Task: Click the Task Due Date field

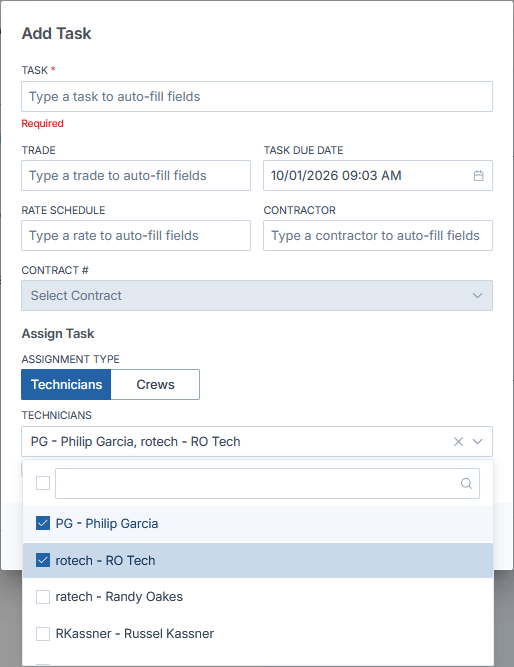Action: point(378,175)
